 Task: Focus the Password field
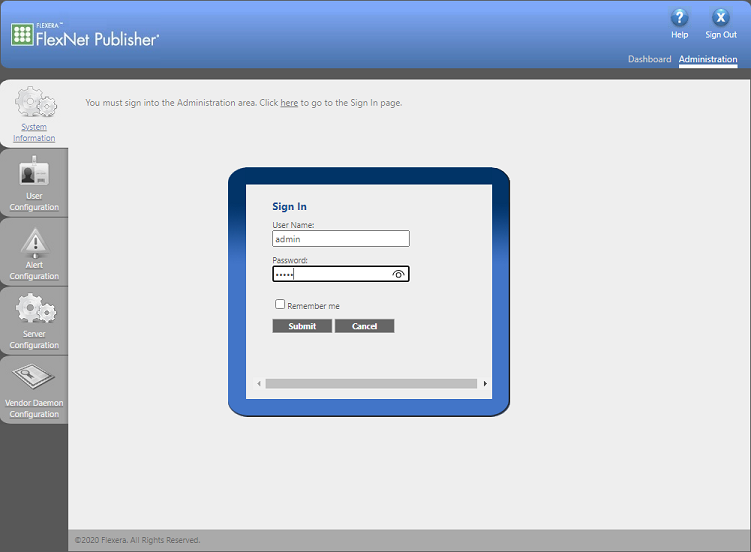(x=341, y=274)
